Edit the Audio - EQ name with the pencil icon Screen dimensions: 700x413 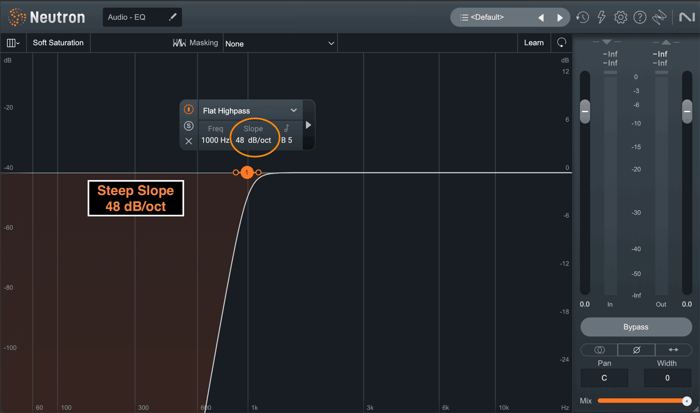point(172,17)
